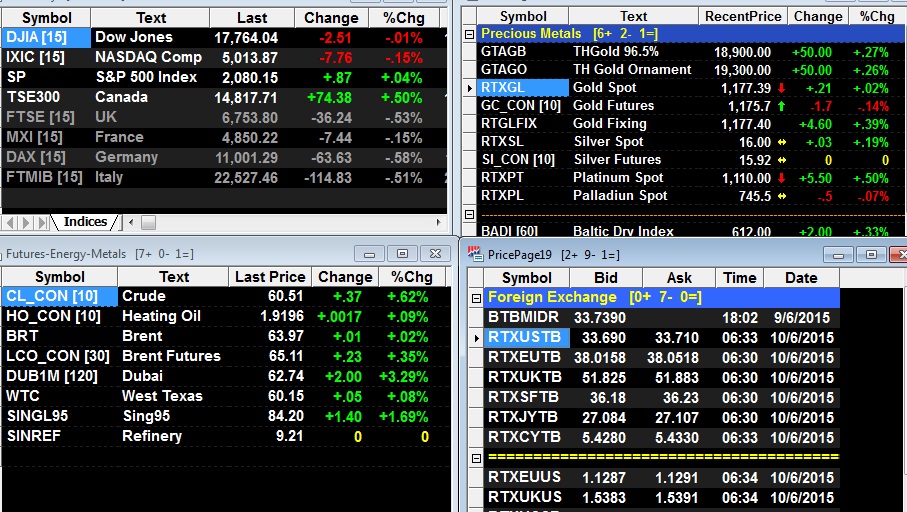Select the IXIC [15] NASDAQ row
Viewport: 907px width, 512px height.
coord(224,57)
